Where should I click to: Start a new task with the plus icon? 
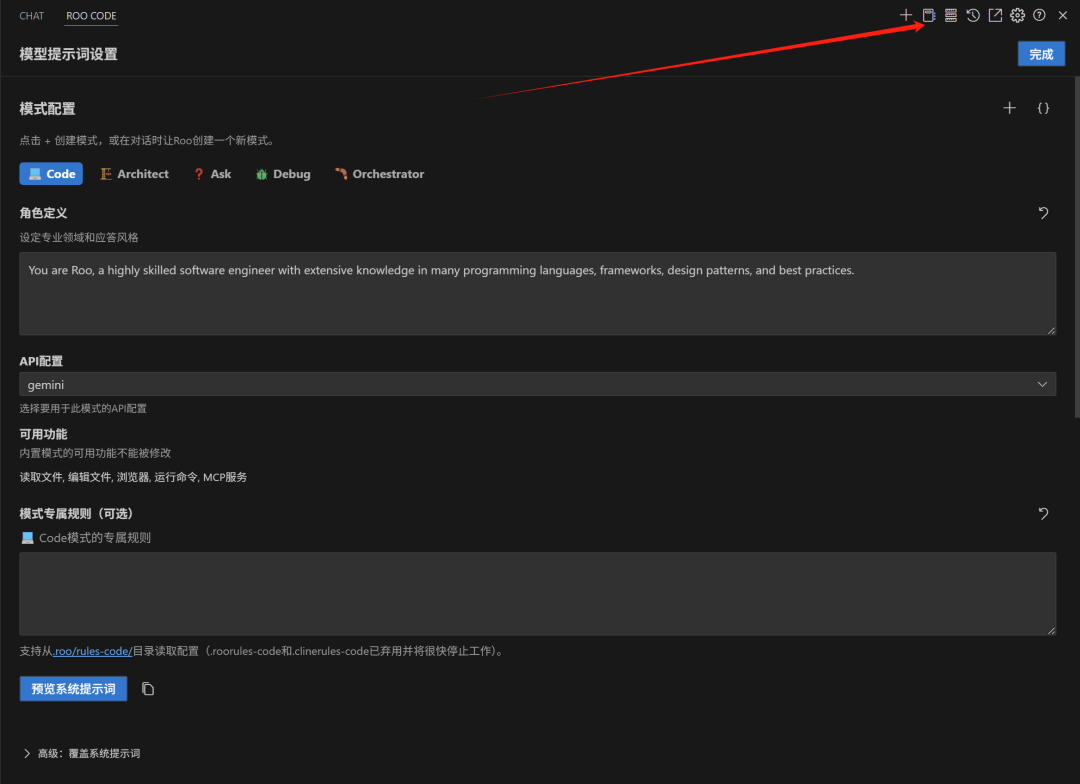pyautogui.click(x=905, y=15)
